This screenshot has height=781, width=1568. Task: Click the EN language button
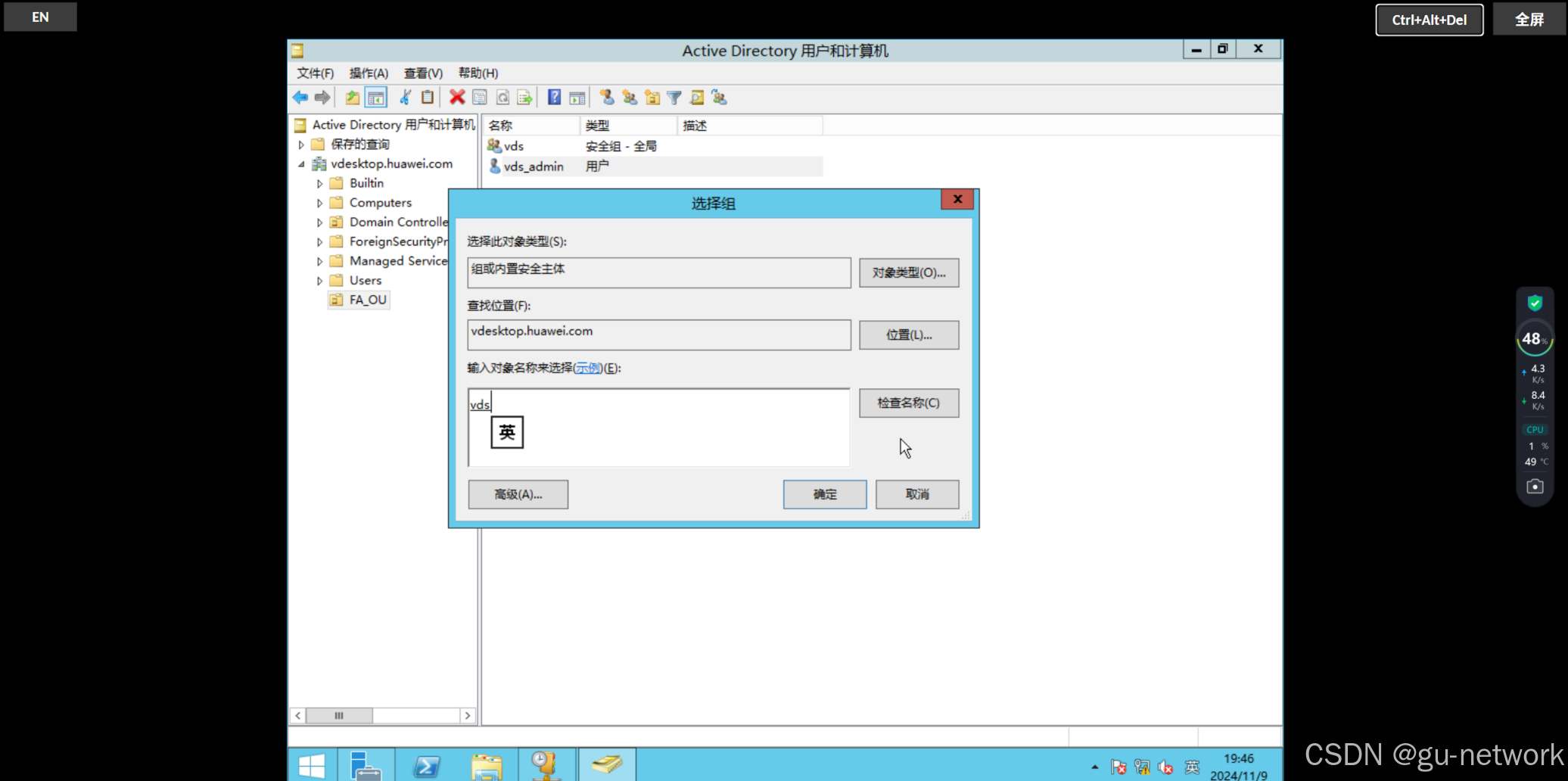[x=41, y=17]
